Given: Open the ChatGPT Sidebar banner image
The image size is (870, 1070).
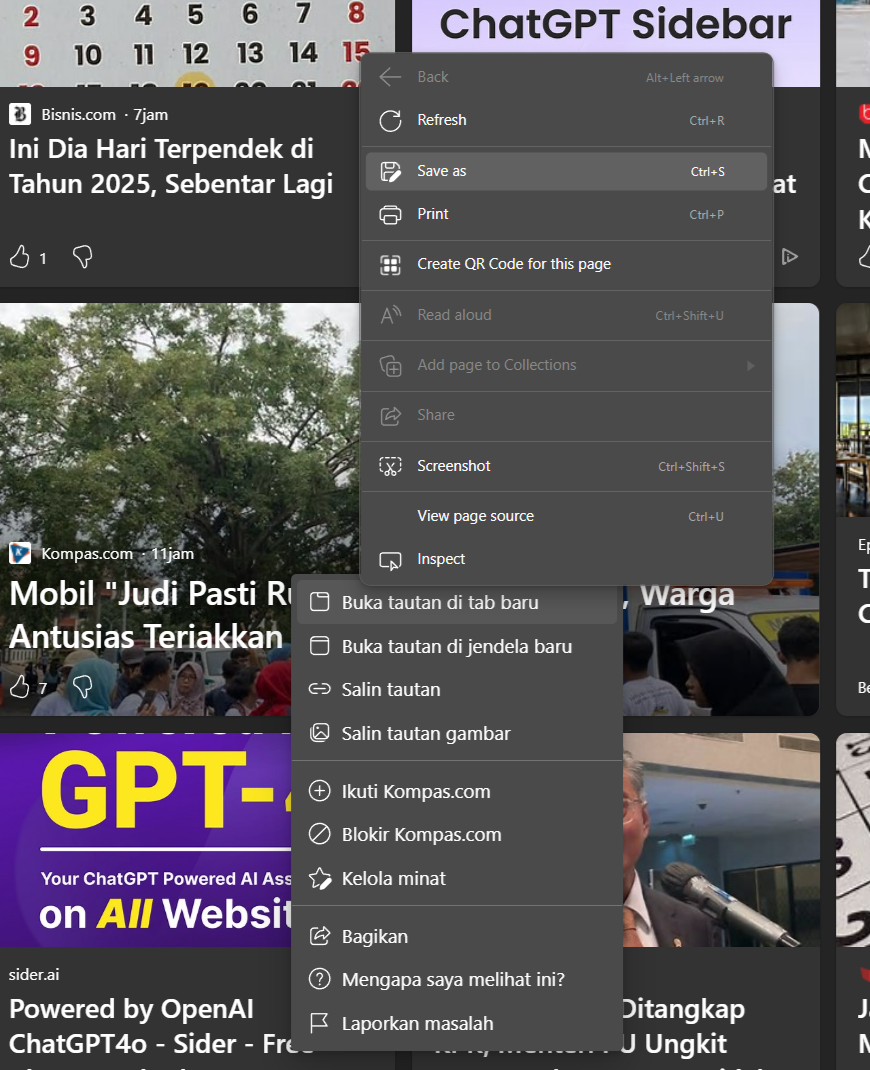Looking at the screenshot, I should click(616, 26).
